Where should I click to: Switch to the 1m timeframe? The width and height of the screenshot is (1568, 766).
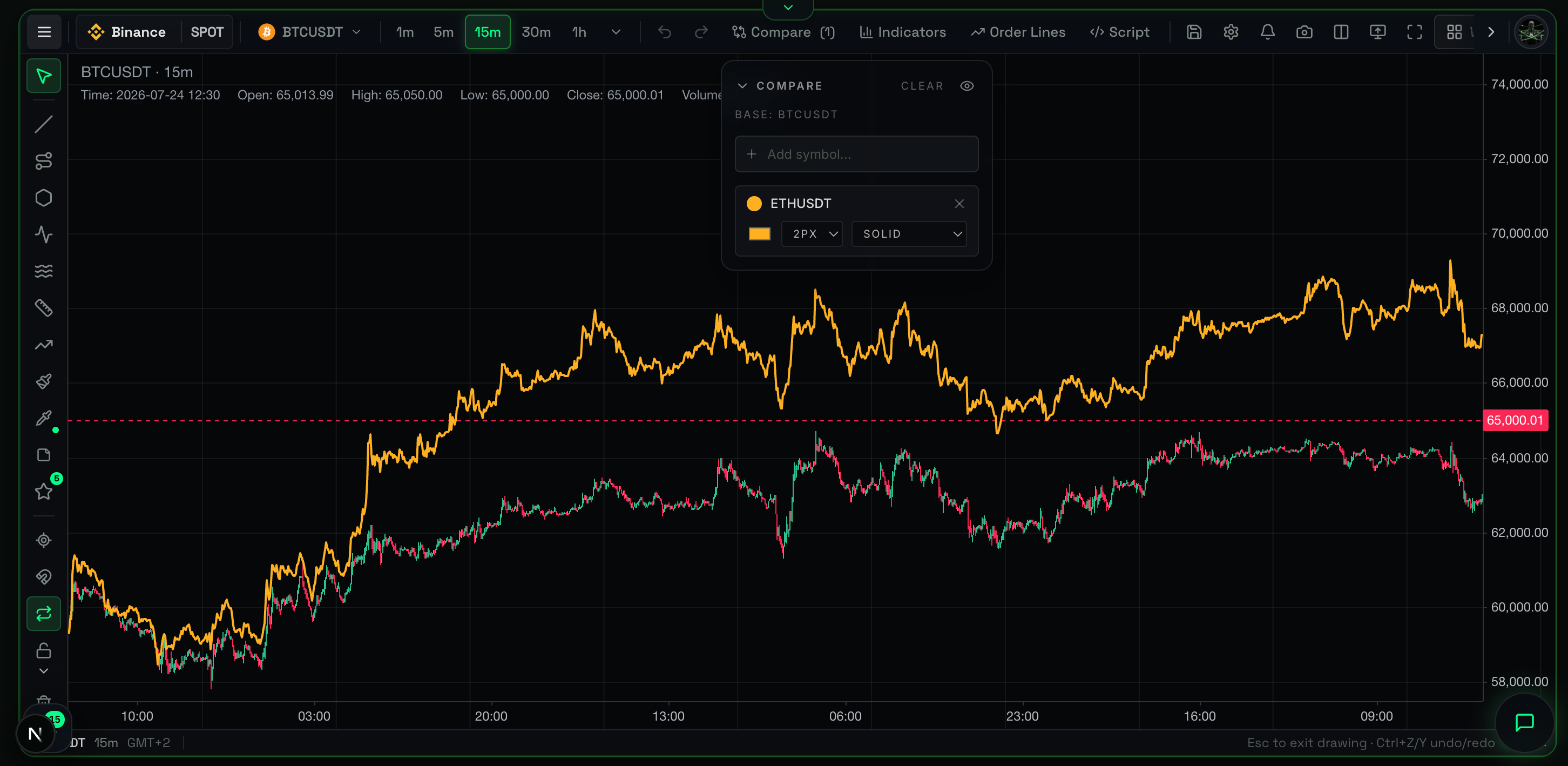pyautogui.click(x=405, y=32)
